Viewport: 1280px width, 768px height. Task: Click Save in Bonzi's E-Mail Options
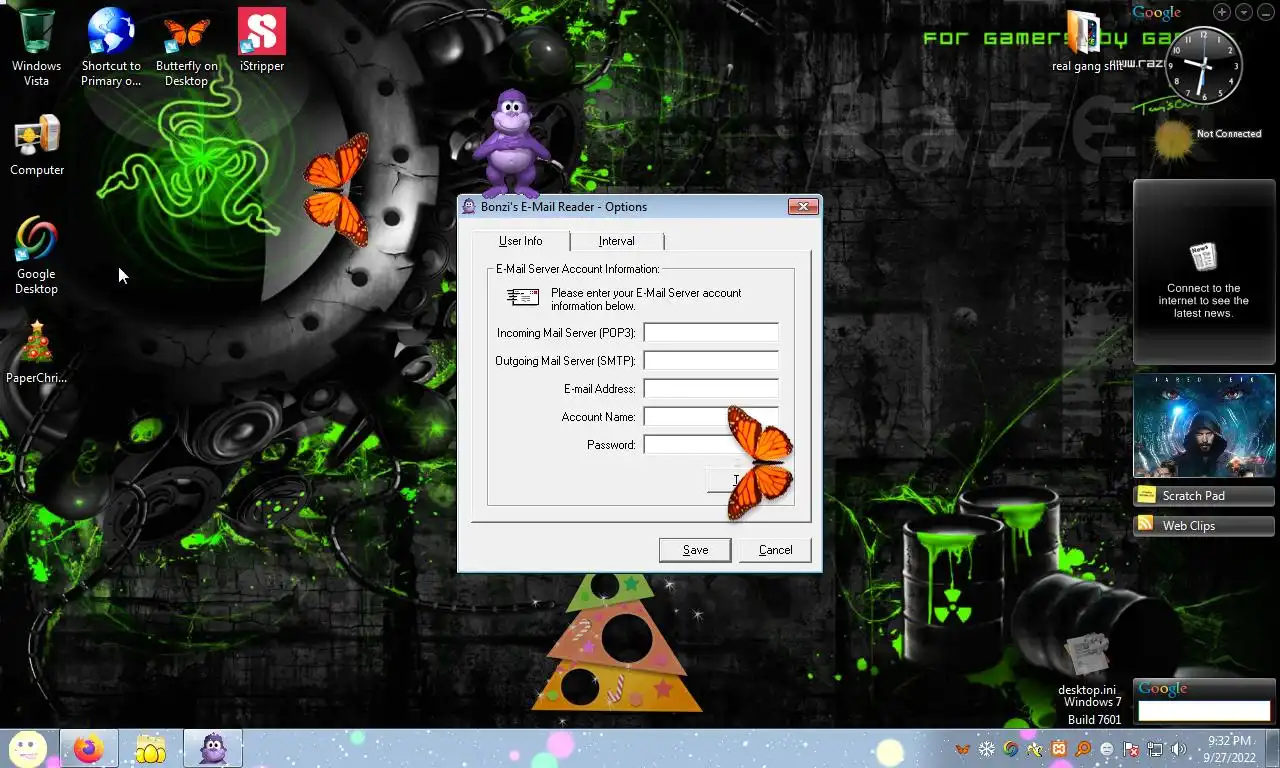point(695,550)
